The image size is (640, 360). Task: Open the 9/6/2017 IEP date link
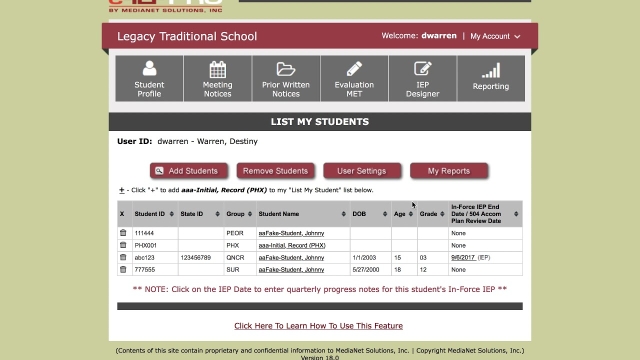point(463,258)
